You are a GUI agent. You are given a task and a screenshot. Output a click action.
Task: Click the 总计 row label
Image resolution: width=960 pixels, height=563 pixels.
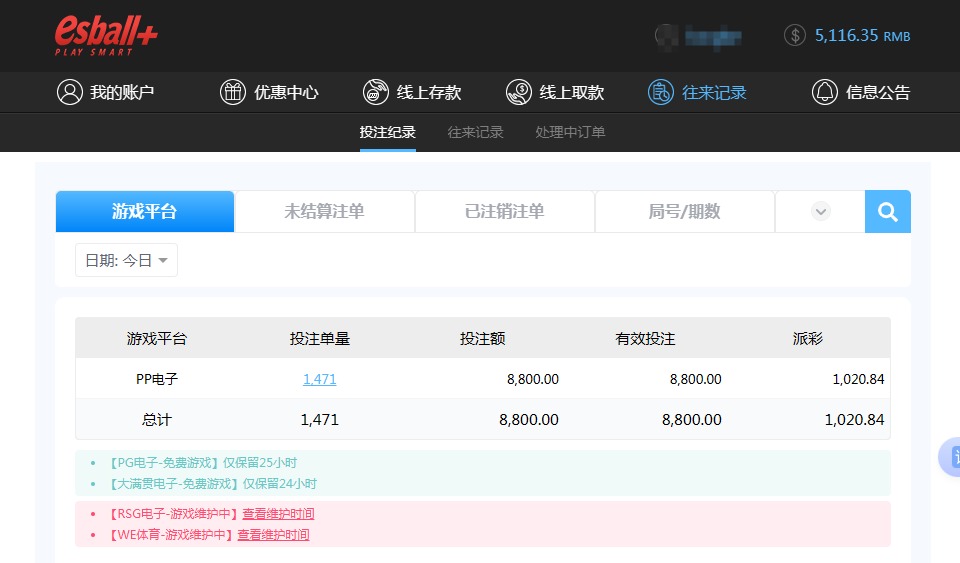157,420
